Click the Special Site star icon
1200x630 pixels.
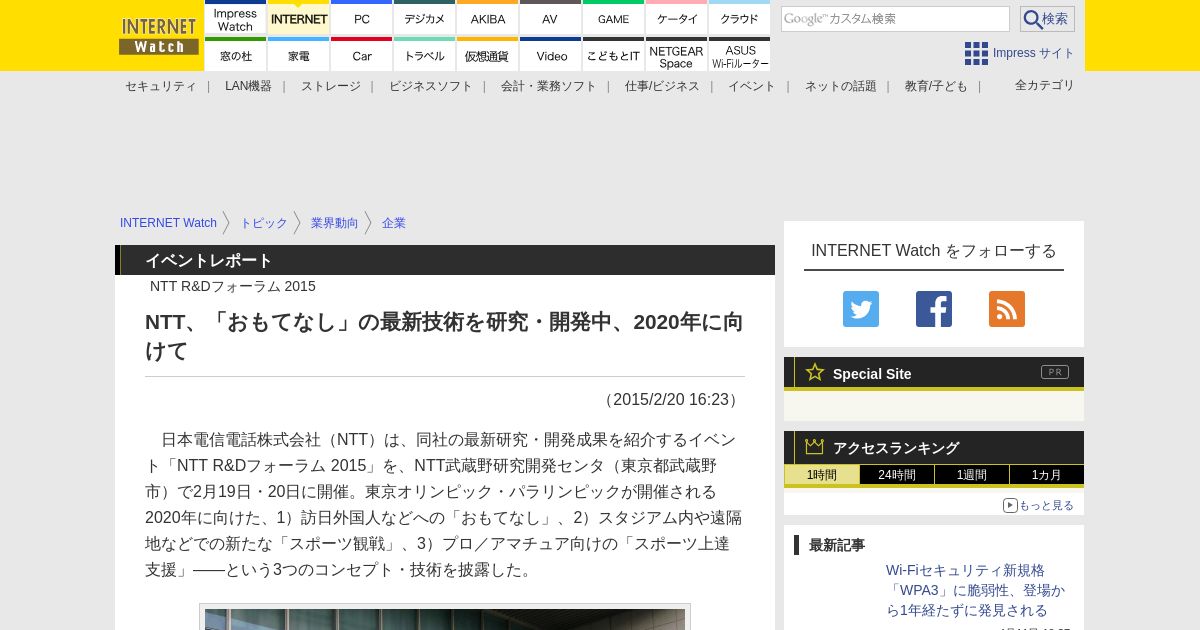(x=815, y=372)
